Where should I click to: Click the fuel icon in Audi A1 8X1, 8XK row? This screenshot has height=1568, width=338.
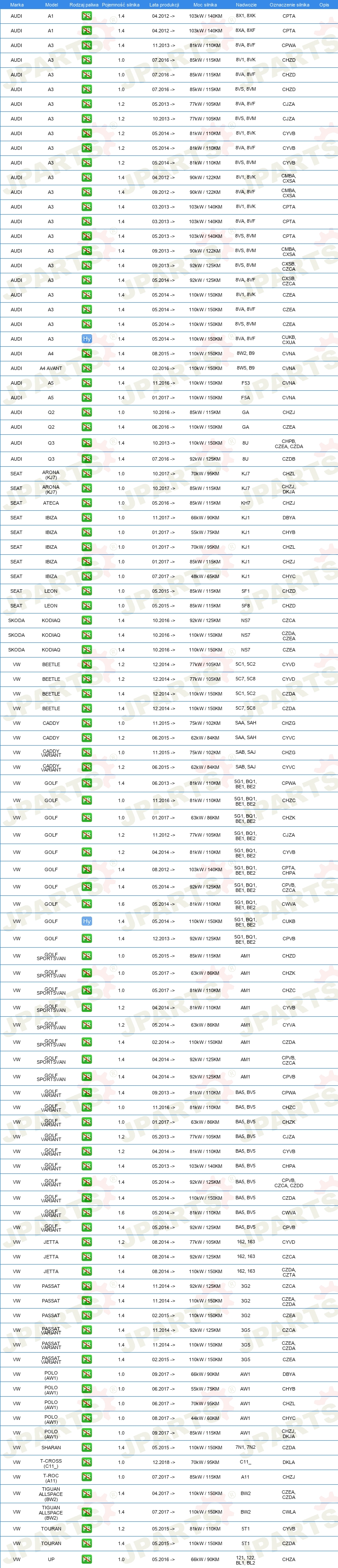click(x=87, y=16)
